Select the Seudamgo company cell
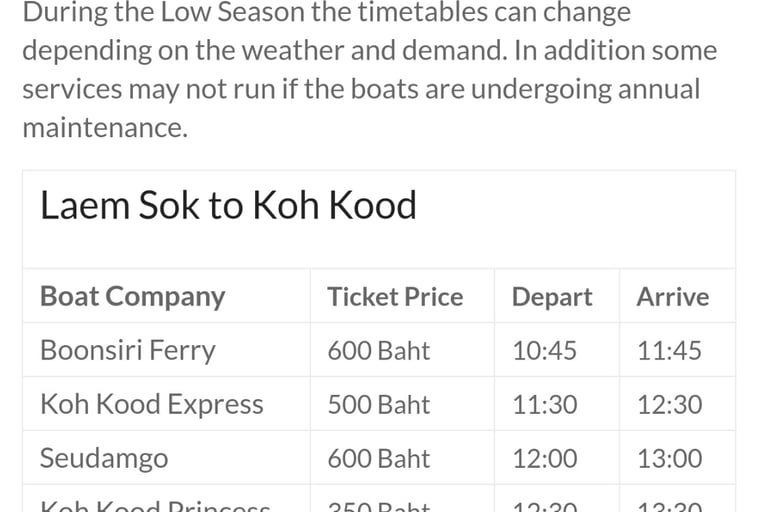This screenshot has width=768, height=512. pyautogui.click(x=104, y=459)
